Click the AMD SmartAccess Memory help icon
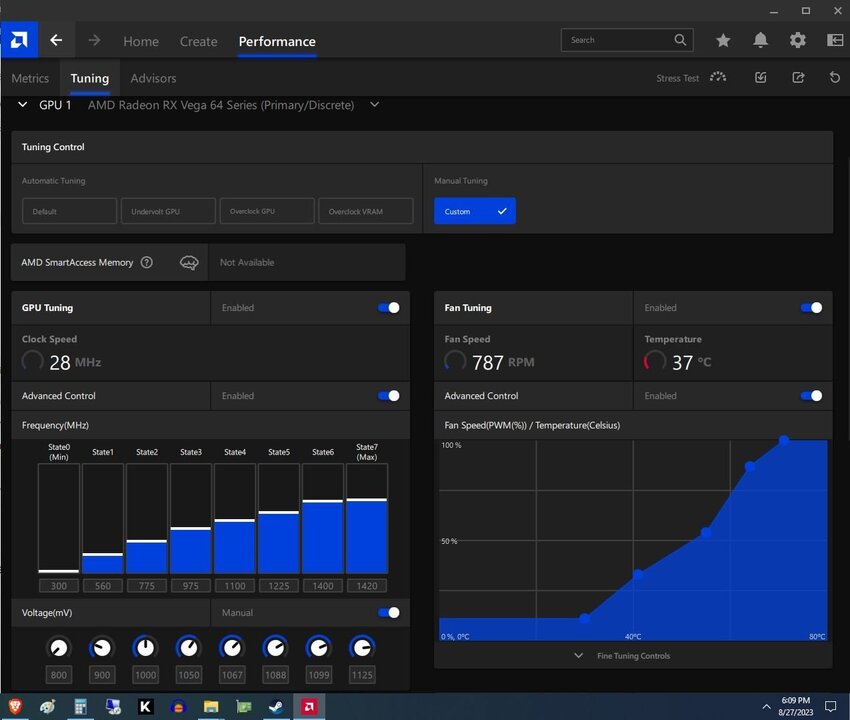The width and height of the screenshot is (850, 720). pyautogui.click(x=147, y=263)
